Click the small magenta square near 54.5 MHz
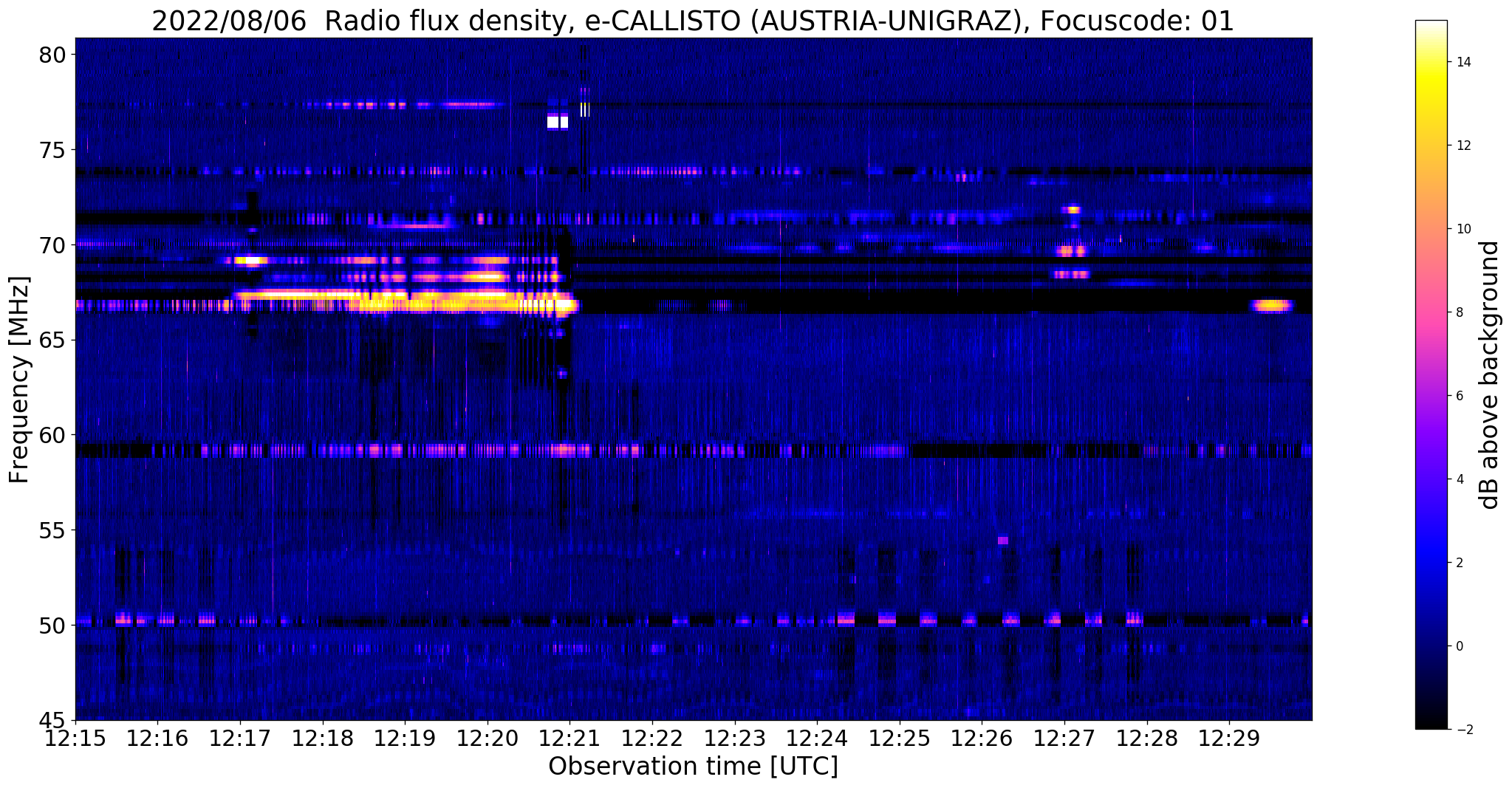This screenshot has width=1512, height=788. point(1002,541)
